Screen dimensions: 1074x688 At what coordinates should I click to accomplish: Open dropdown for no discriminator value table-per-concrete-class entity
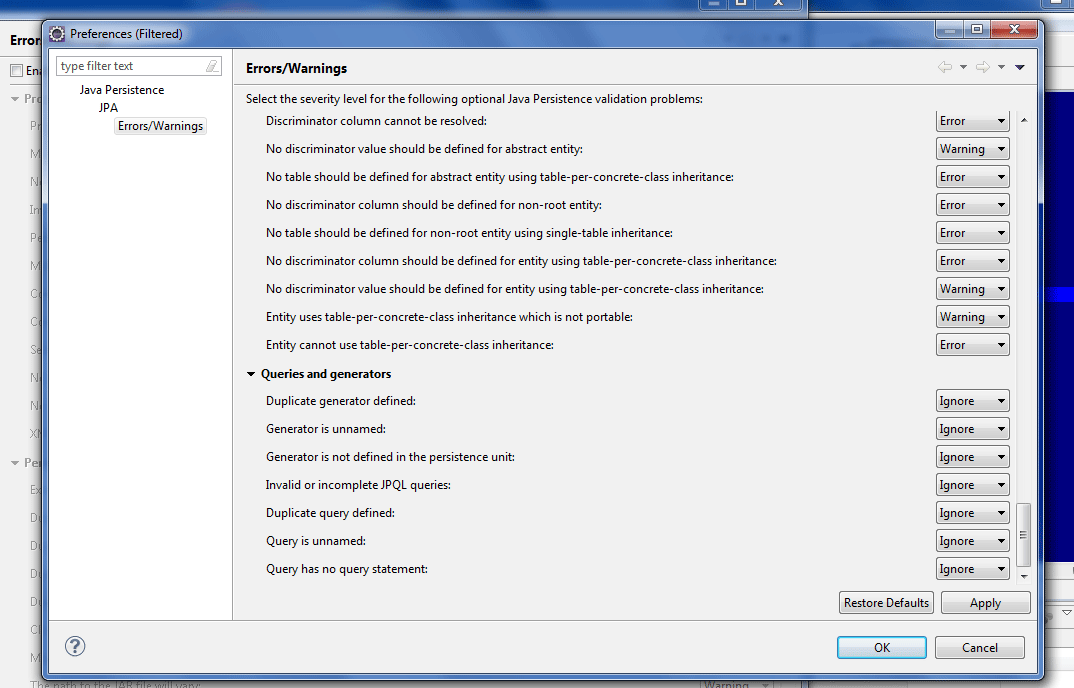pos(973,289)
